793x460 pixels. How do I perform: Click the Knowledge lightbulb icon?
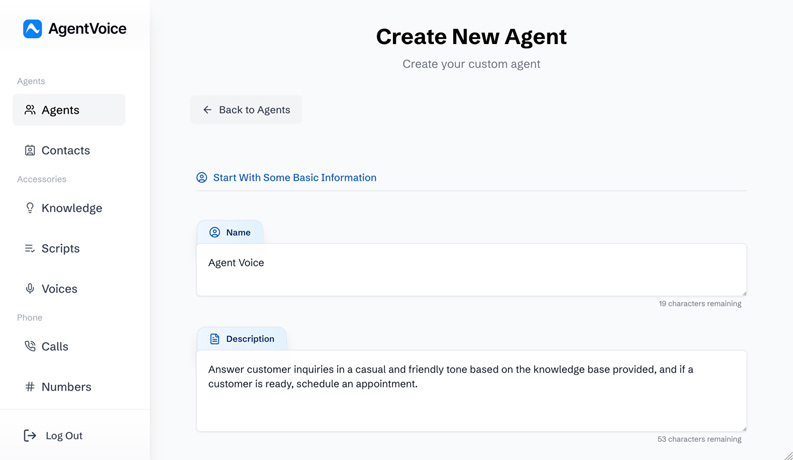click(30, 208)
